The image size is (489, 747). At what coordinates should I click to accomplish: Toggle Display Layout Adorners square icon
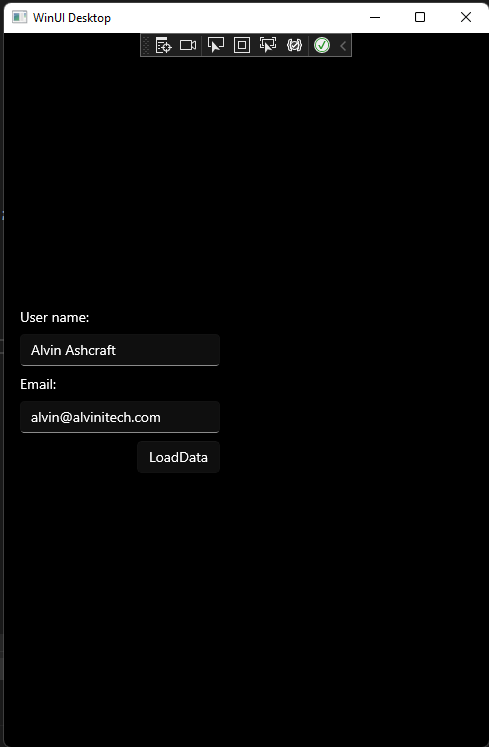(x=242, y=45)
